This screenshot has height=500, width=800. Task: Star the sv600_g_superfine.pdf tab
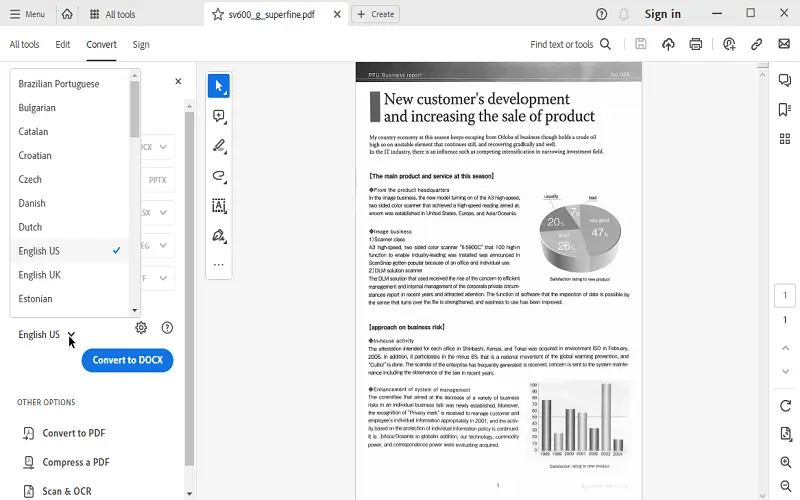pyautogui.click(x=218, y=14)
